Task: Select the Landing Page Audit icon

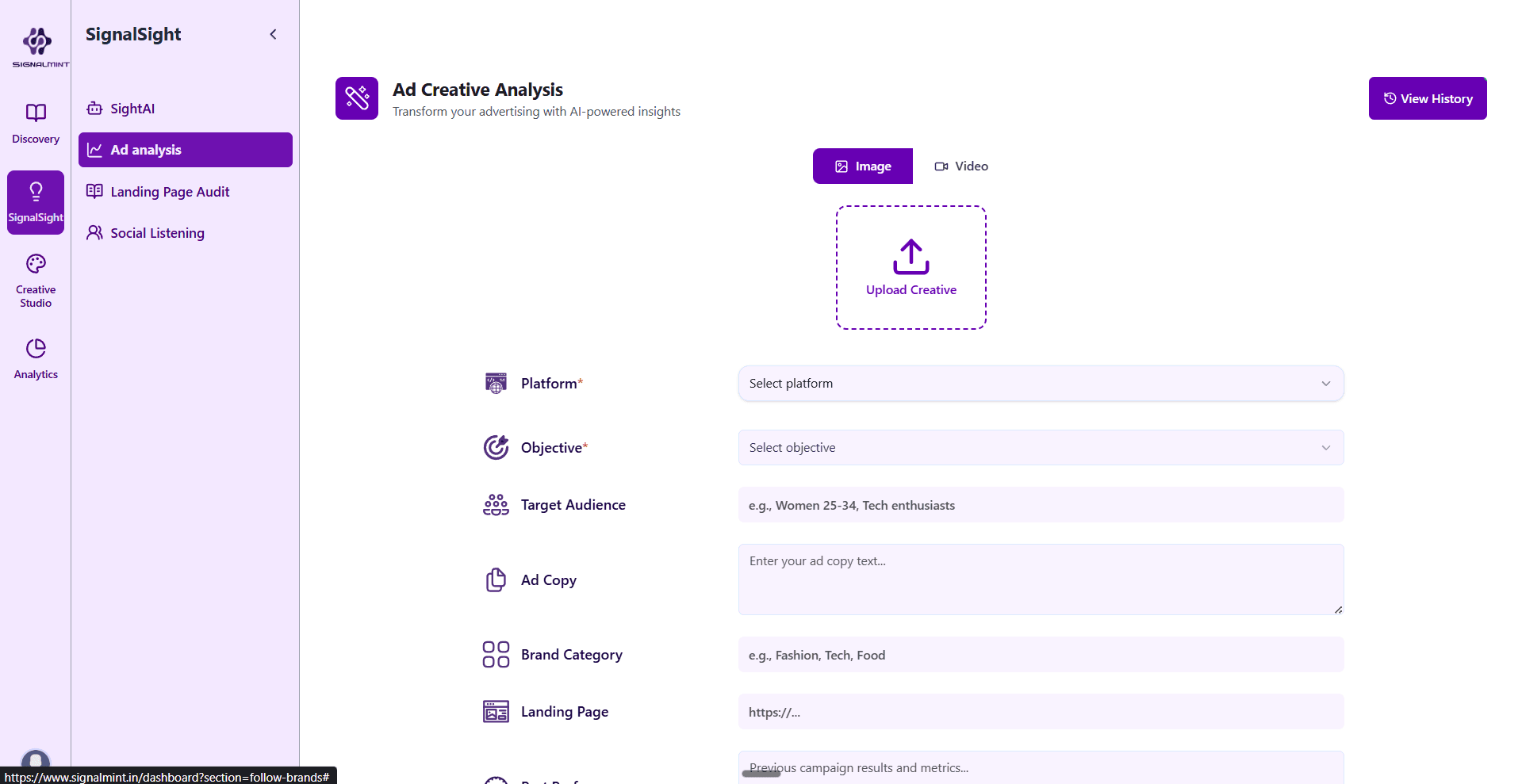Action: point(95,191)
